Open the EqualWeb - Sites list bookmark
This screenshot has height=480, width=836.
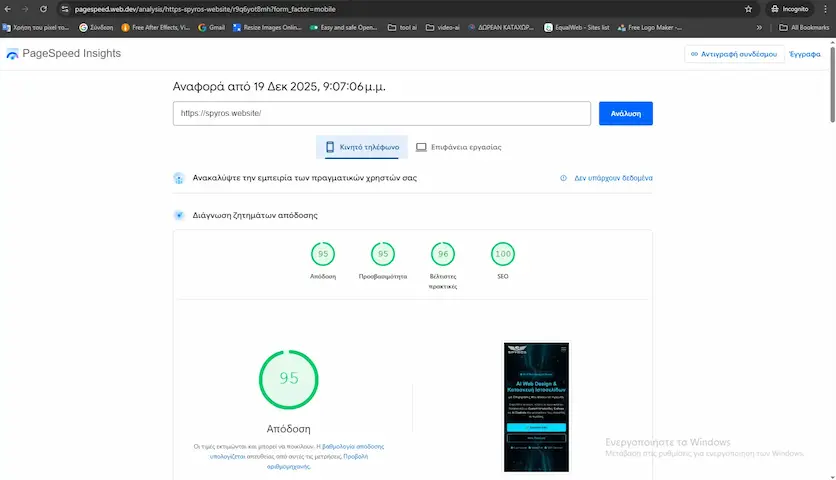pyautogui.click(x=576, y=27)
